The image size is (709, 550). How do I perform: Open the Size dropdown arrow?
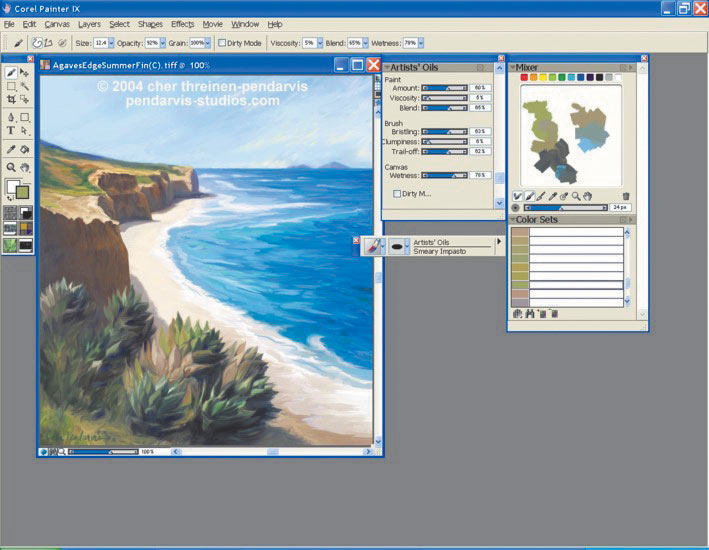tap(111, 43)
